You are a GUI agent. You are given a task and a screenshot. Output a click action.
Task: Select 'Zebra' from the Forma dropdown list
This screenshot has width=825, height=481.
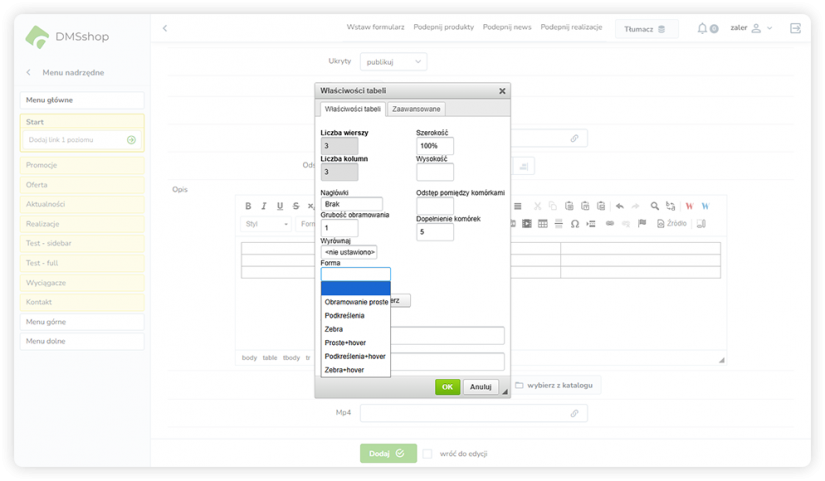[334, 329]
